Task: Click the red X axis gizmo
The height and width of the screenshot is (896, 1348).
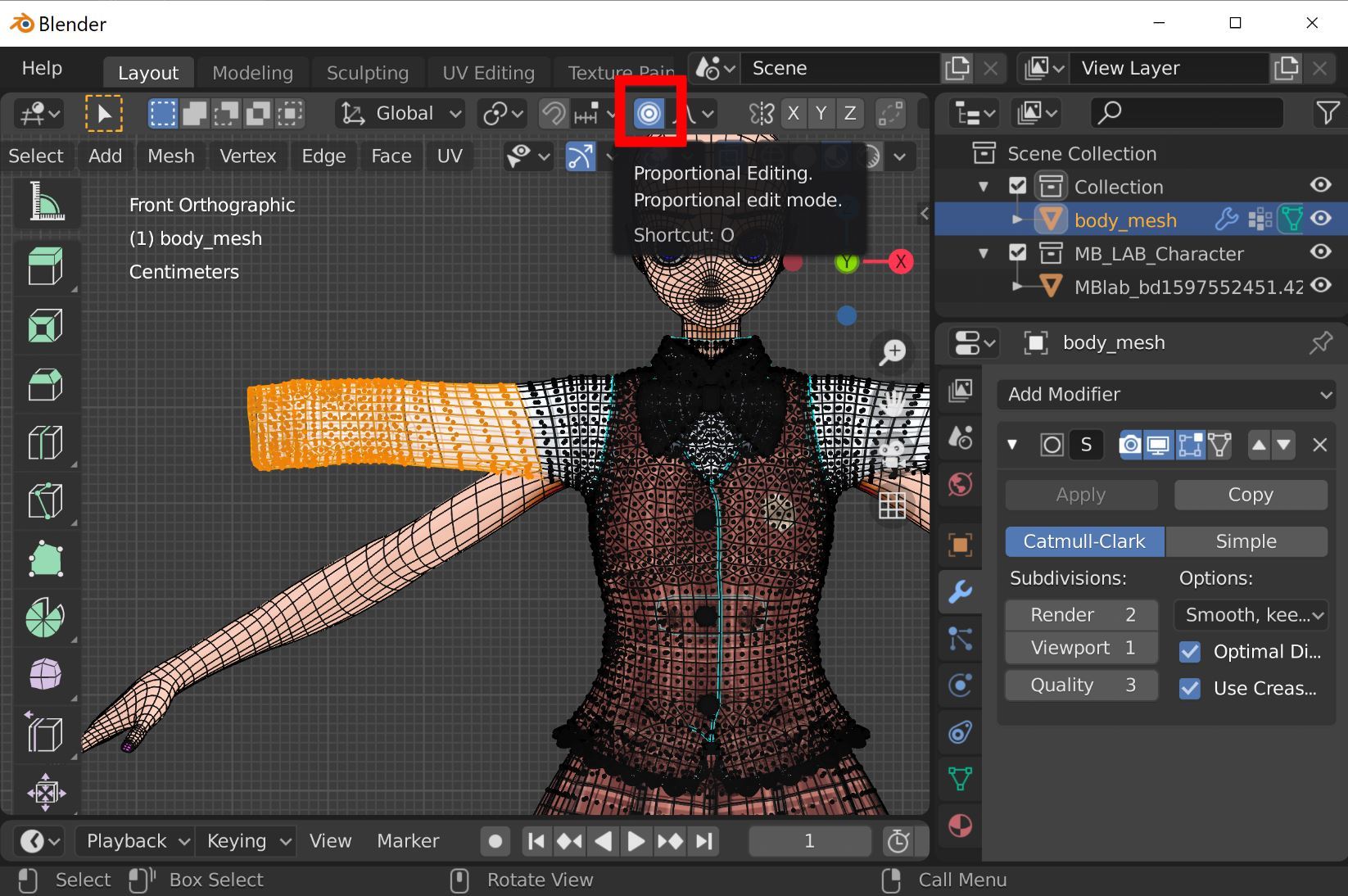Action: tap(901, 262)
